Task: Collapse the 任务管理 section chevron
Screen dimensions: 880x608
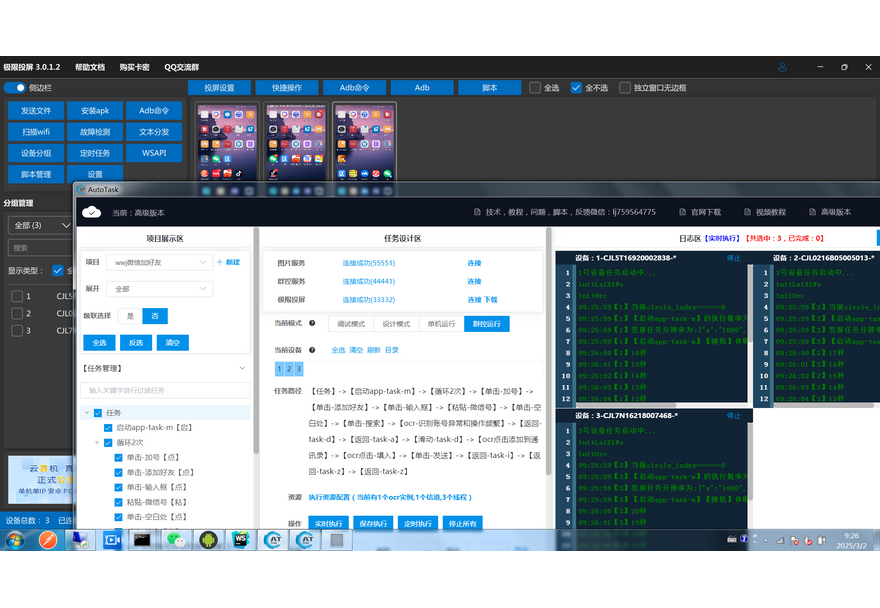Action: coord(241,368)
